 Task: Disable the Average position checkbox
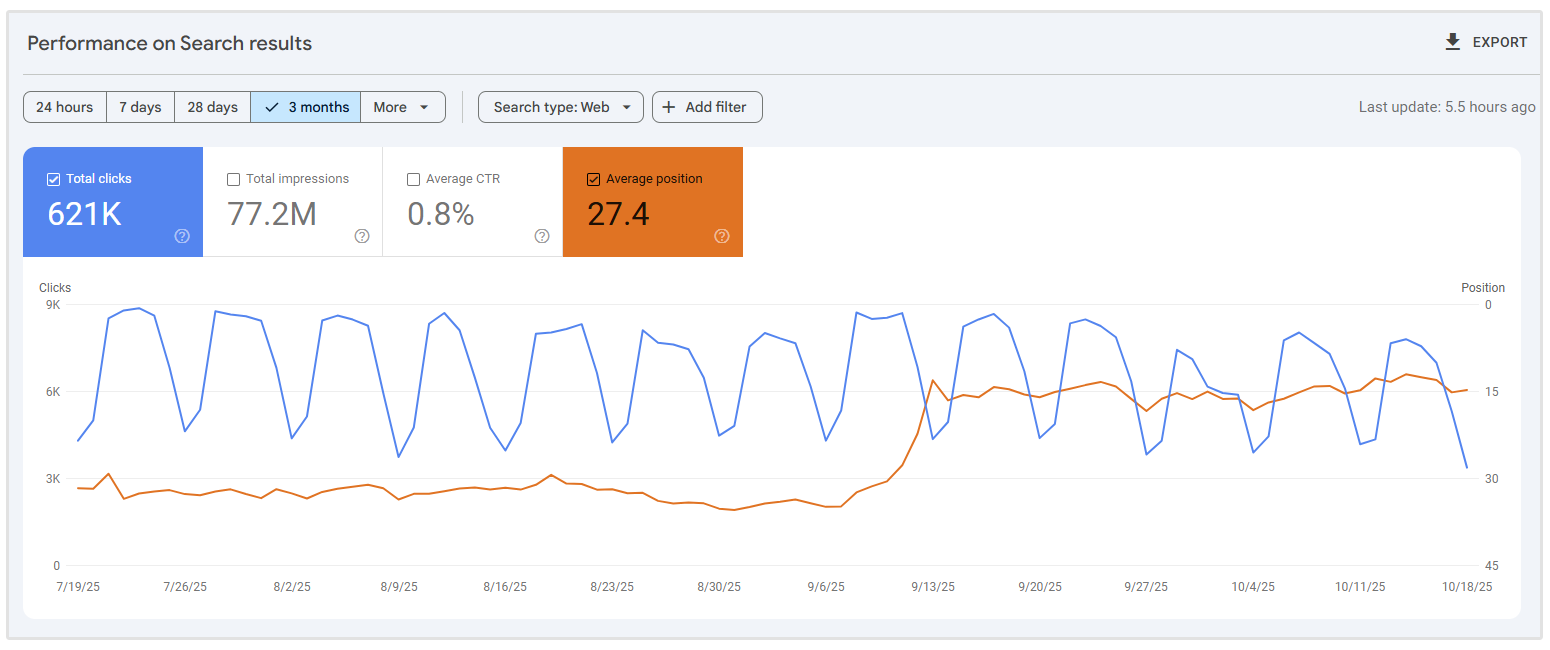(593, 179)
